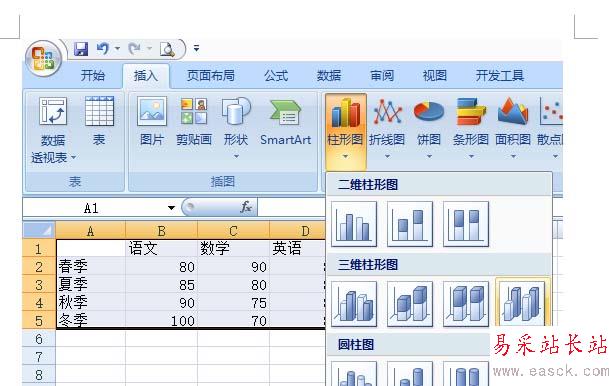Choose 2D stacked column chart thumbnail
Image resolution: width=610 pixels, height=386 pixels.
click(x=410, y=224)
